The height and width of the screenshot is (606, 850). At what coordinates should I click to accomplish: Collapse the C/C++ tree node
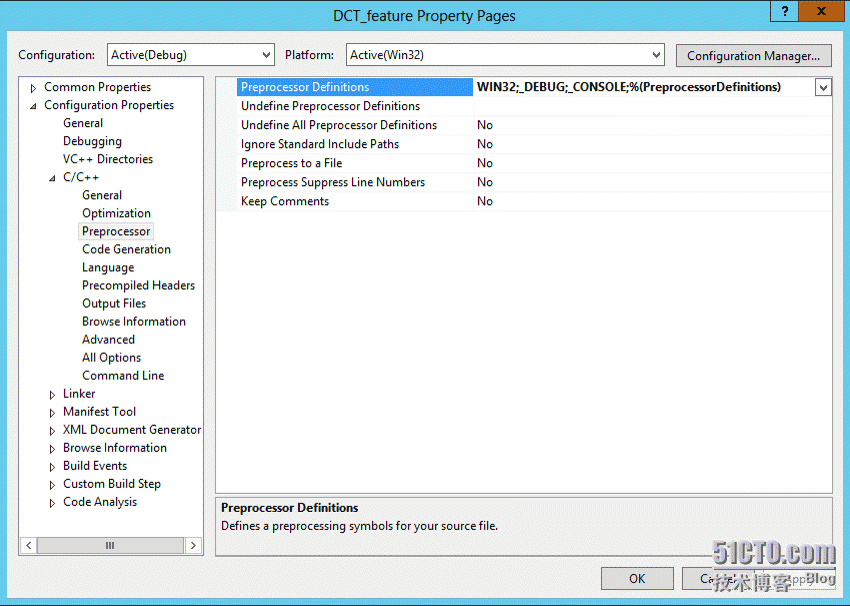(52, 178)
